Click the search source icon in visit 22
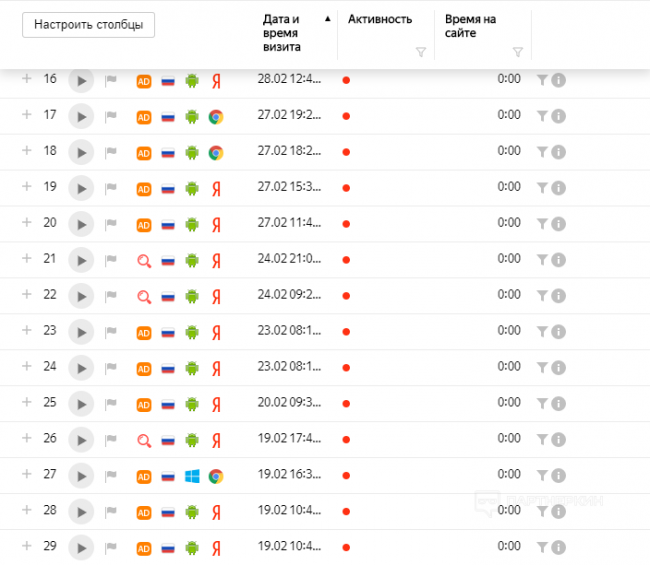This screenshot has height=565, width=650. coord(143,296)
